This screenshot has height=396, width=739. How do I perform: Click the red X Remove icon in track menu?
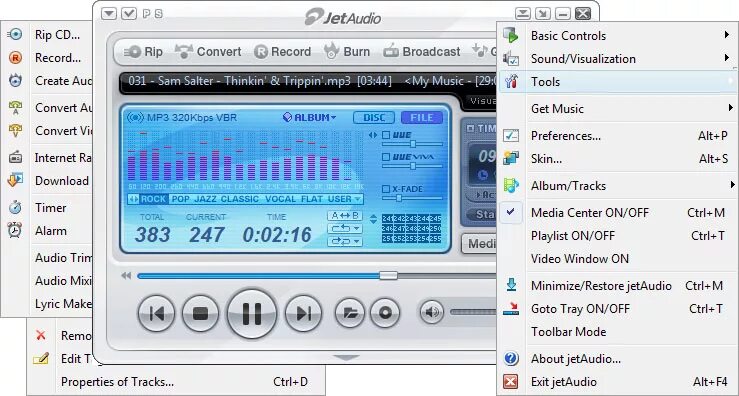tap(41, 335)
